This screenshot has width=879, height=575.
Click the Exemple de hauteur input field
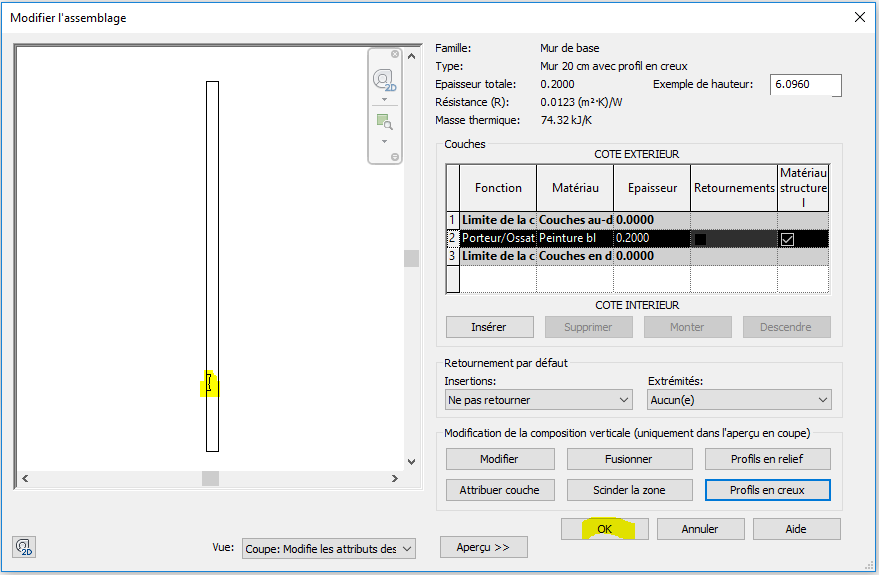pos(804,86)
